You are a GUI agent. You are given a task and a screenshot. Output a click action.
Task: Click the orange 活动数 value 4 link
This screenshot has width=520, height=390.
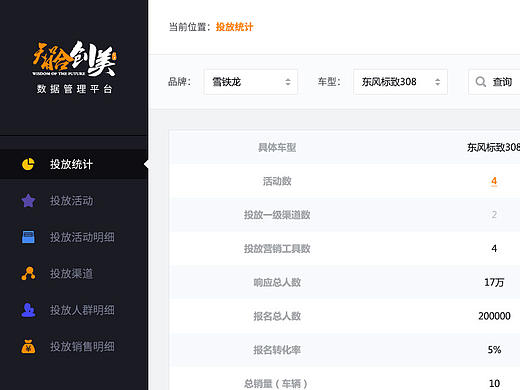tap(494, 181)
